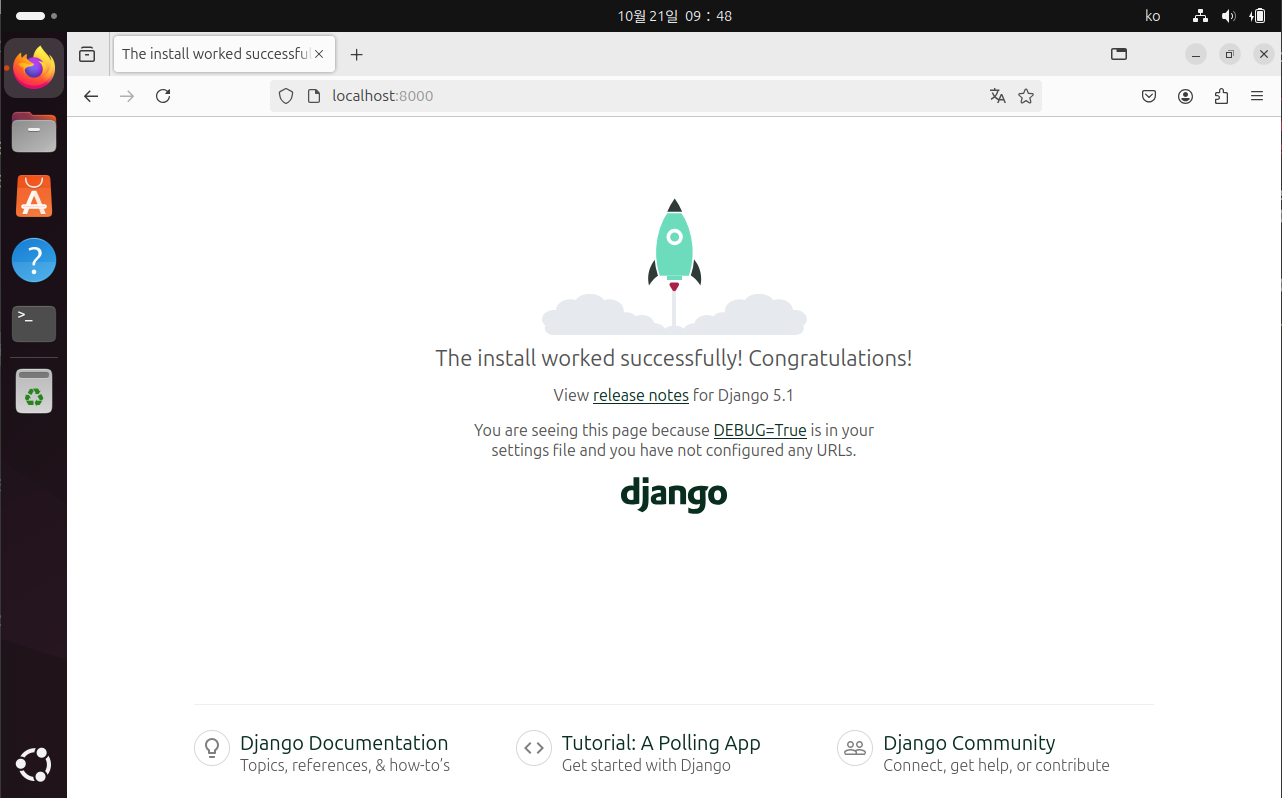This screenshot has width=1282, height=798.
Task: Open Trash from the dock
Action: click(34, 391)
